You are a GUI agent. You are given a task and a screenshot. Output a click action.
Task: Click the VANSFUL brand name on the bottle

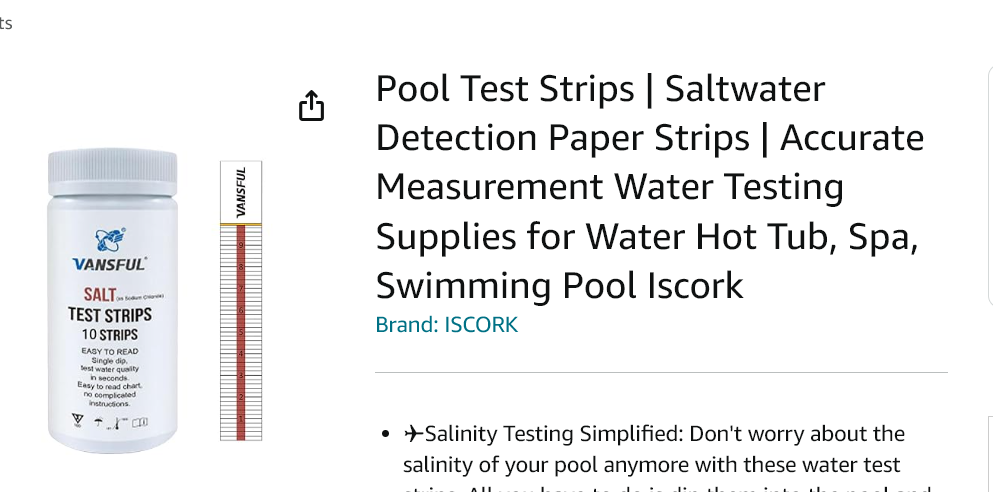pos(110,265)
